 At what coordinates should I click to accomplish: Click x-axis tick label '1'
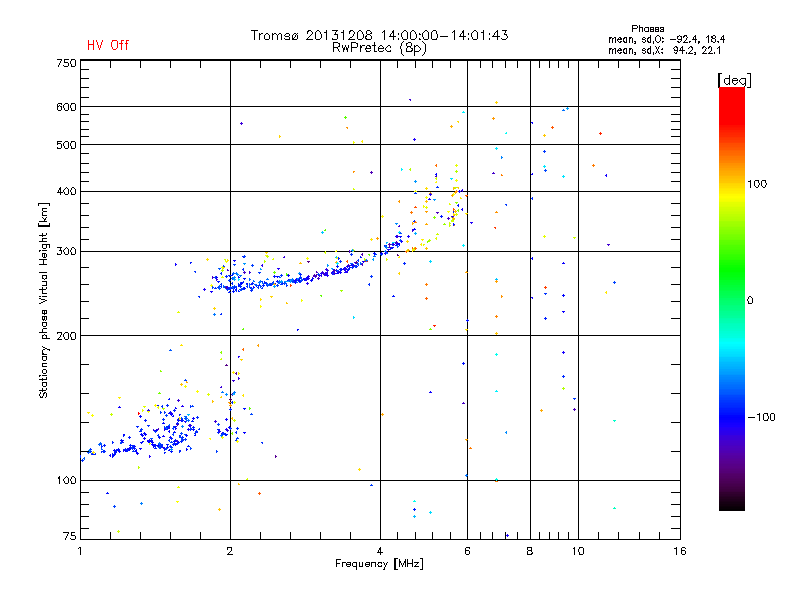pyautogui.click(x=80, y=551)
